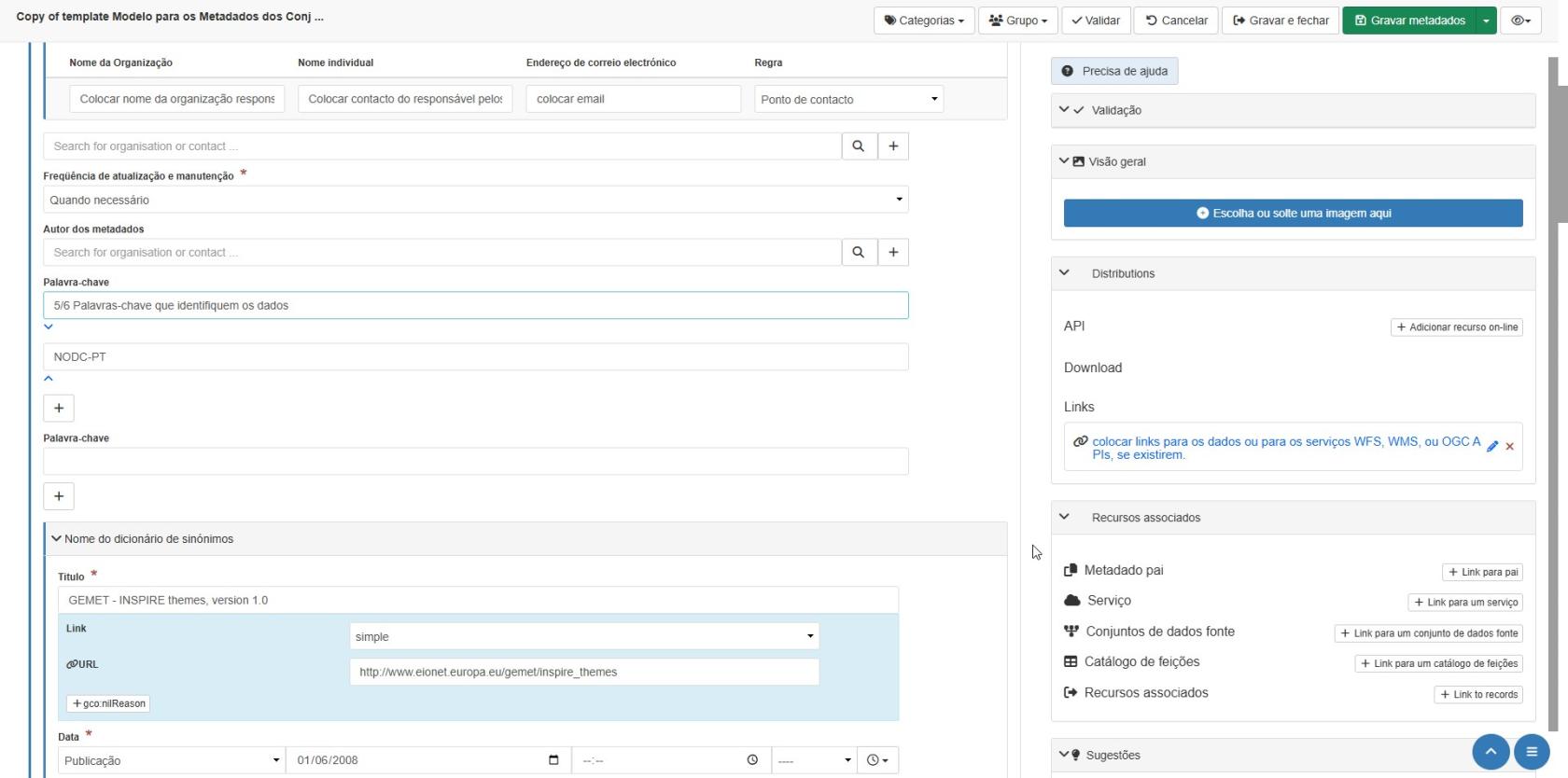Click search icon next to Autor dos metadados

[x=858, y=252]
